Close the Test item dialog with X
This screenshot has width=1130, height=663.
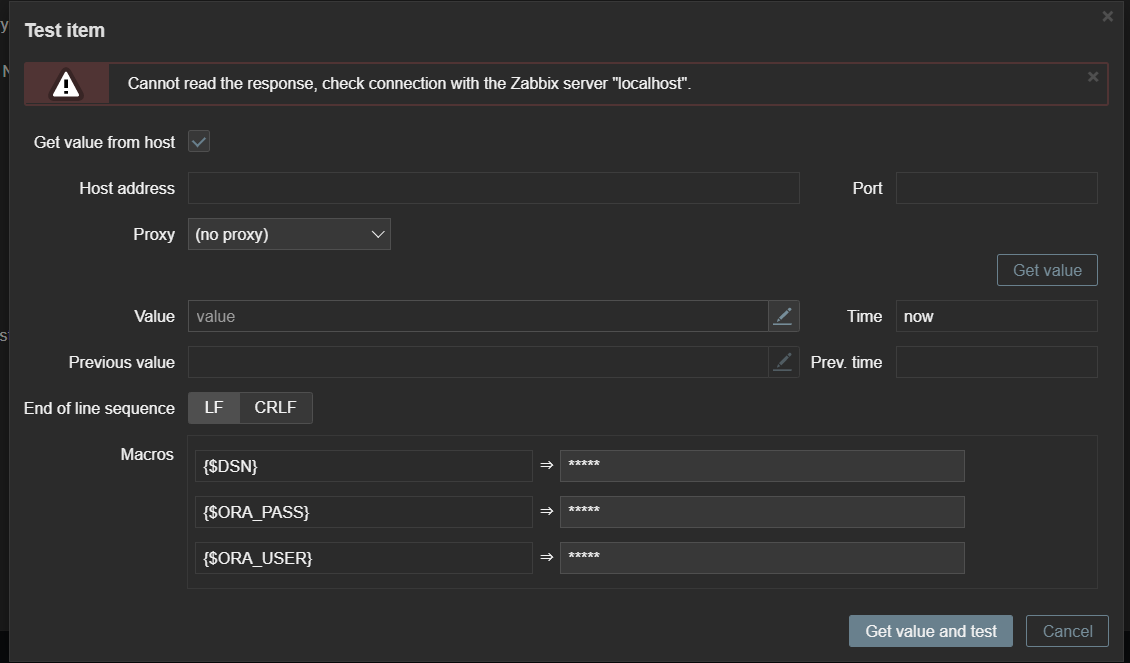(1107, 17)
